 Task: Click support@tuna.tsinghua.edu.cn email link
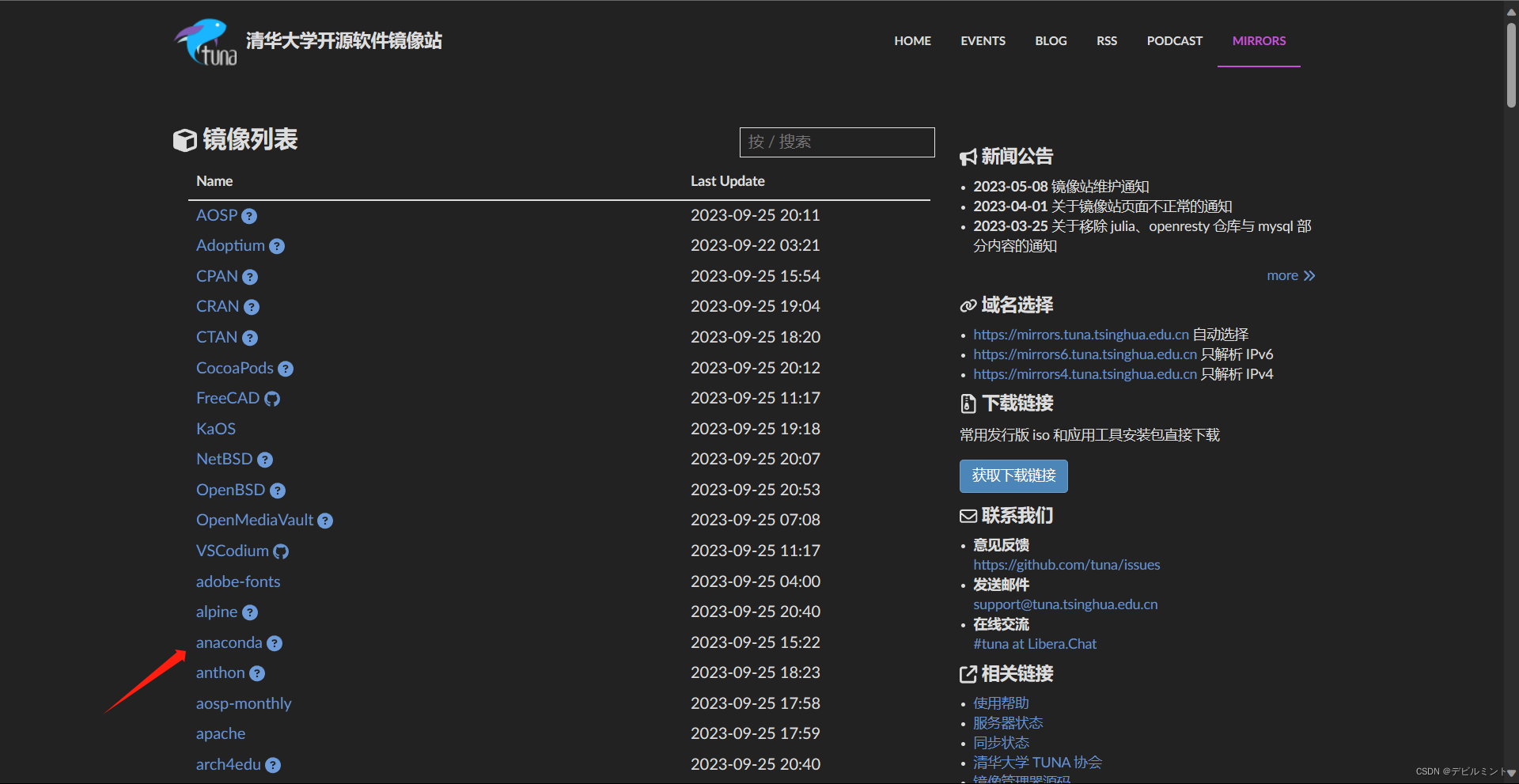pyautogui.click(x=1065, y=604)
